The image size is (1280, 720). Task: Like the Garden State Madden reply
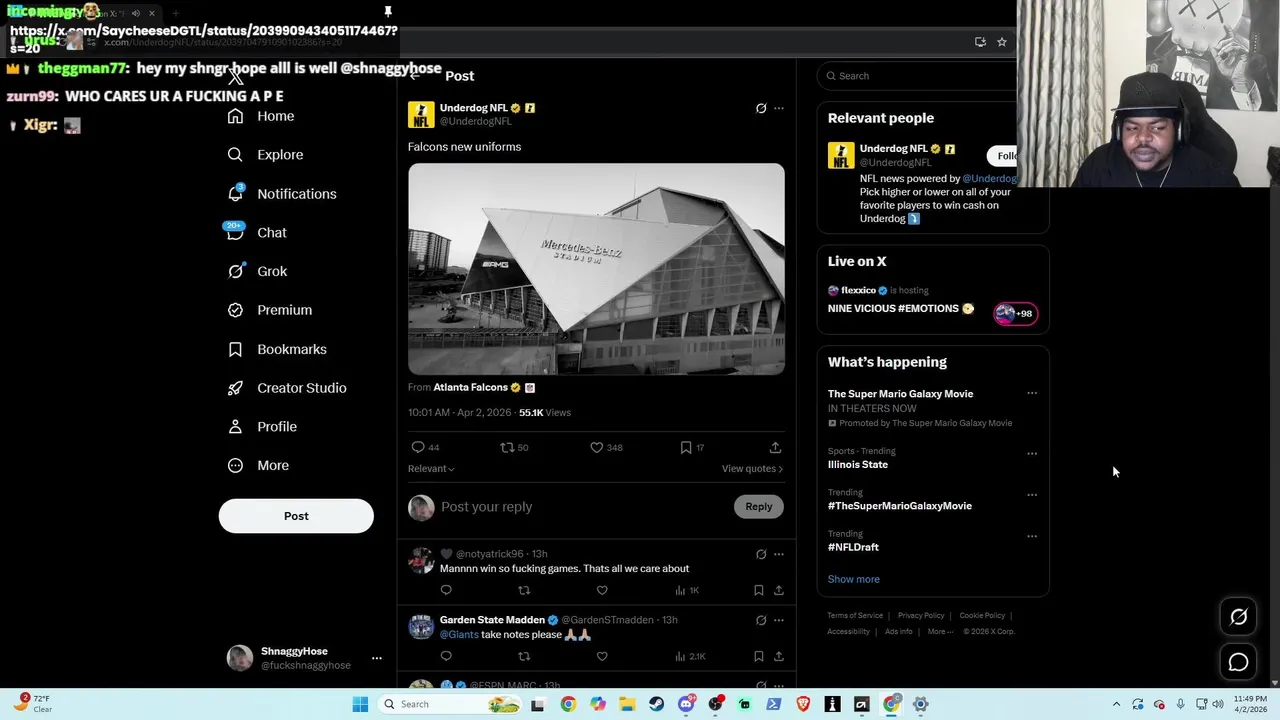pyautogui.click(x=602, y=656)
